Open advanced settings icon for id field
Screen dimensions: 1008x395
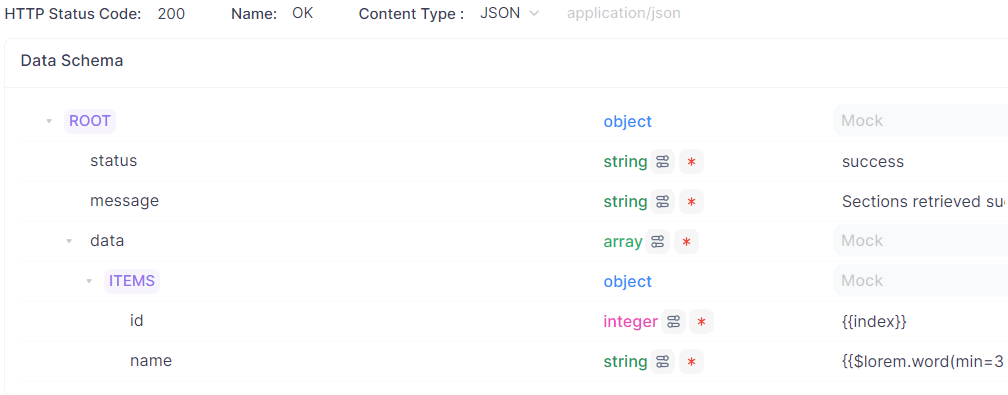pos(673,322)
